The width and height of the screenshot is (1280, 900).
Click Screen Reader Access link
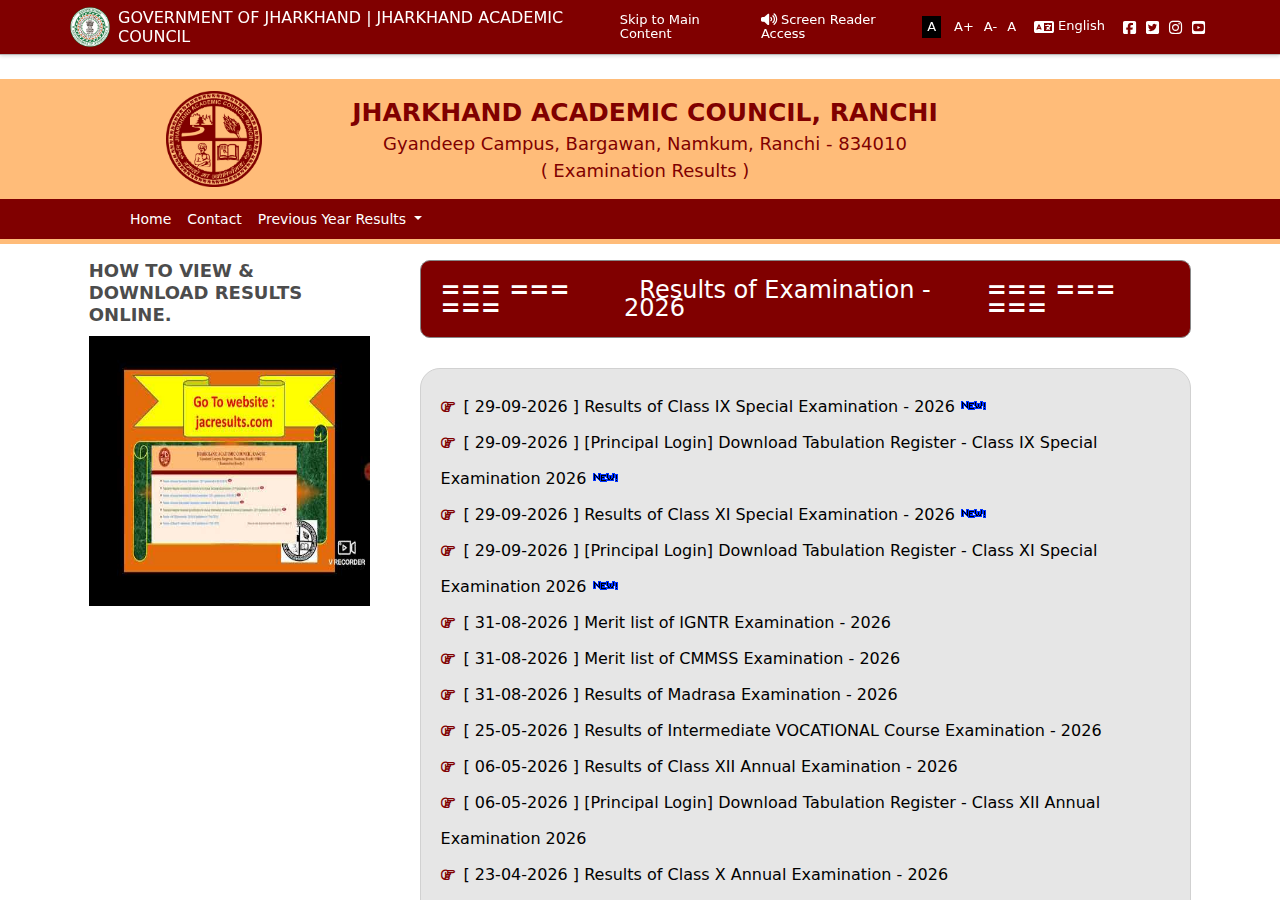point(818,27)
